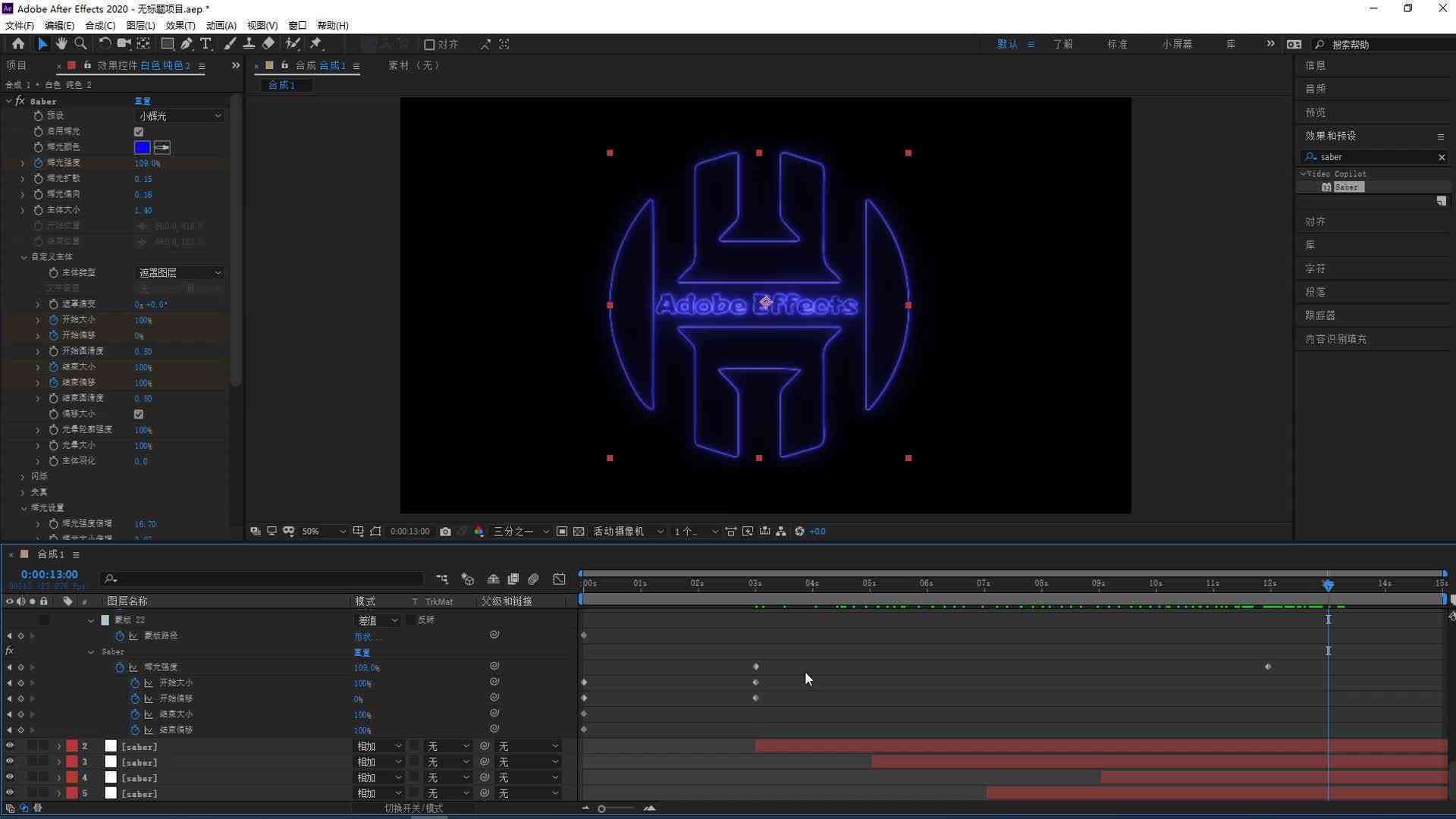Select the Horizontal Type tool

pyautogui.click(x=206, y=44)
